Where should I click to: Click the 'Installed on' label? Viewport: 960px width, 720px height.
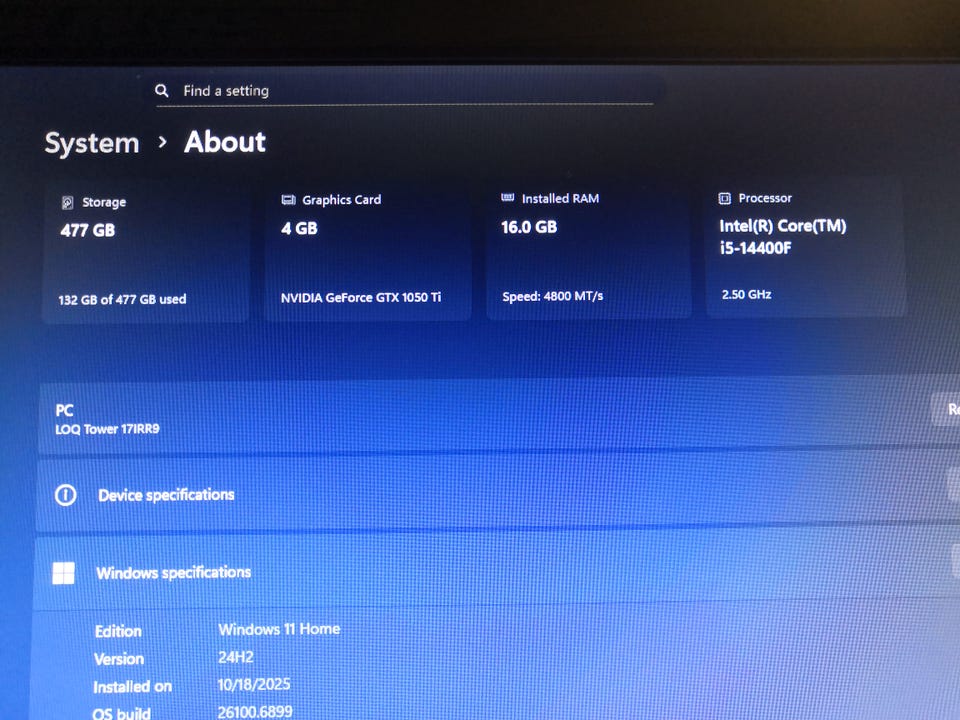(x=132, y=687)
